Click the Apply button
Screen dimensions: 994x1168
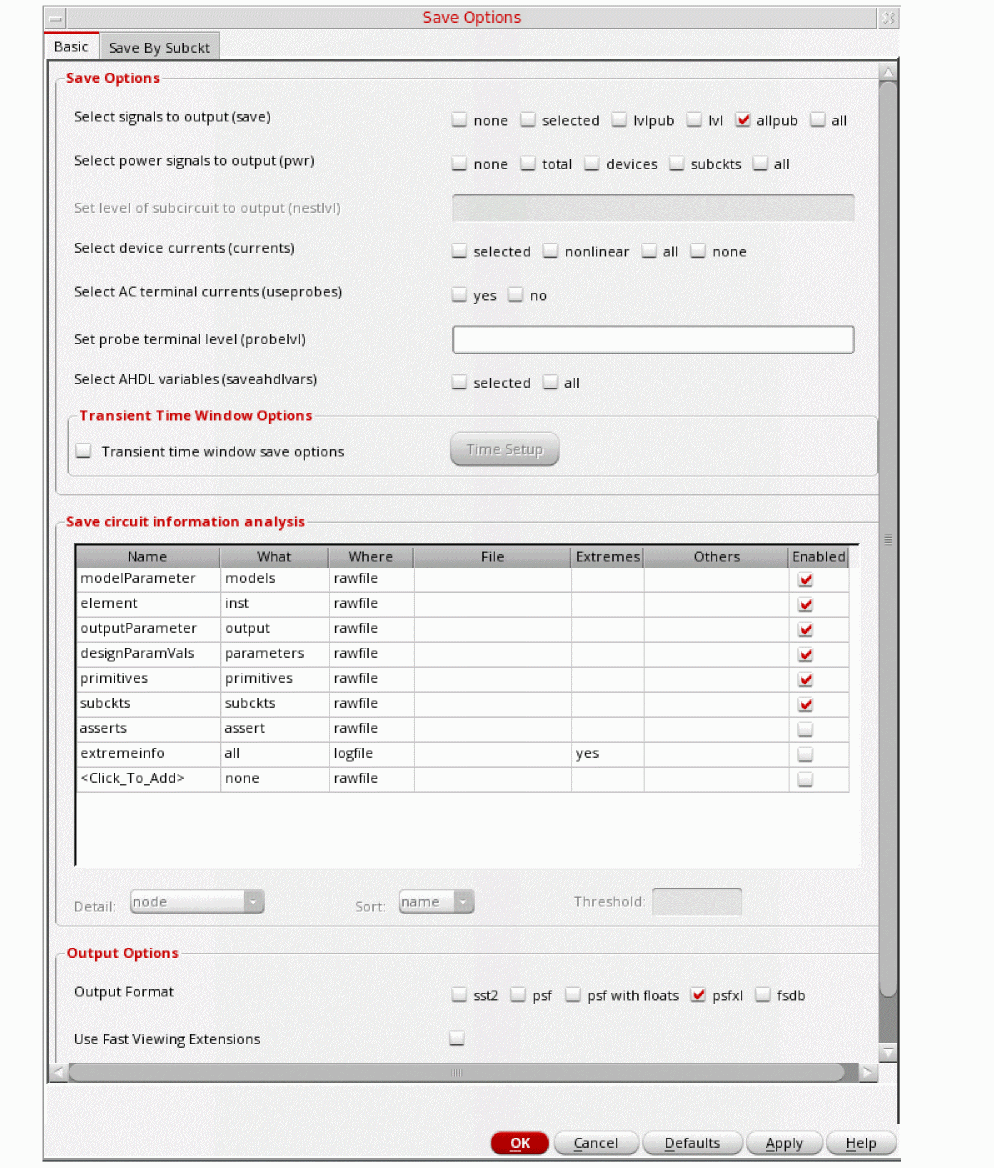click(x=784, y=1143)
